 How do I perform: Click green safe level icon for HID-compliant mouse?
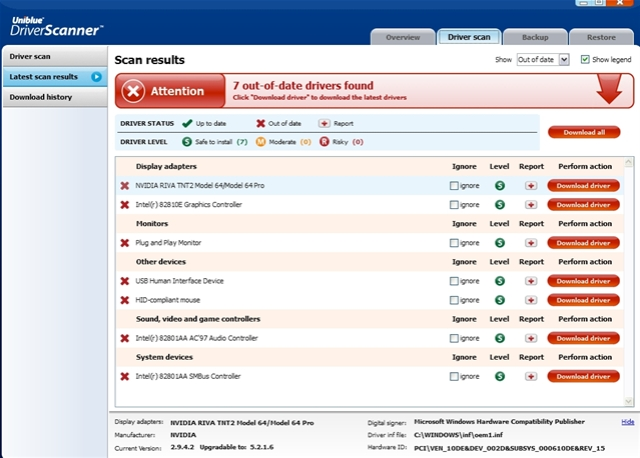(x=500, y=300)
